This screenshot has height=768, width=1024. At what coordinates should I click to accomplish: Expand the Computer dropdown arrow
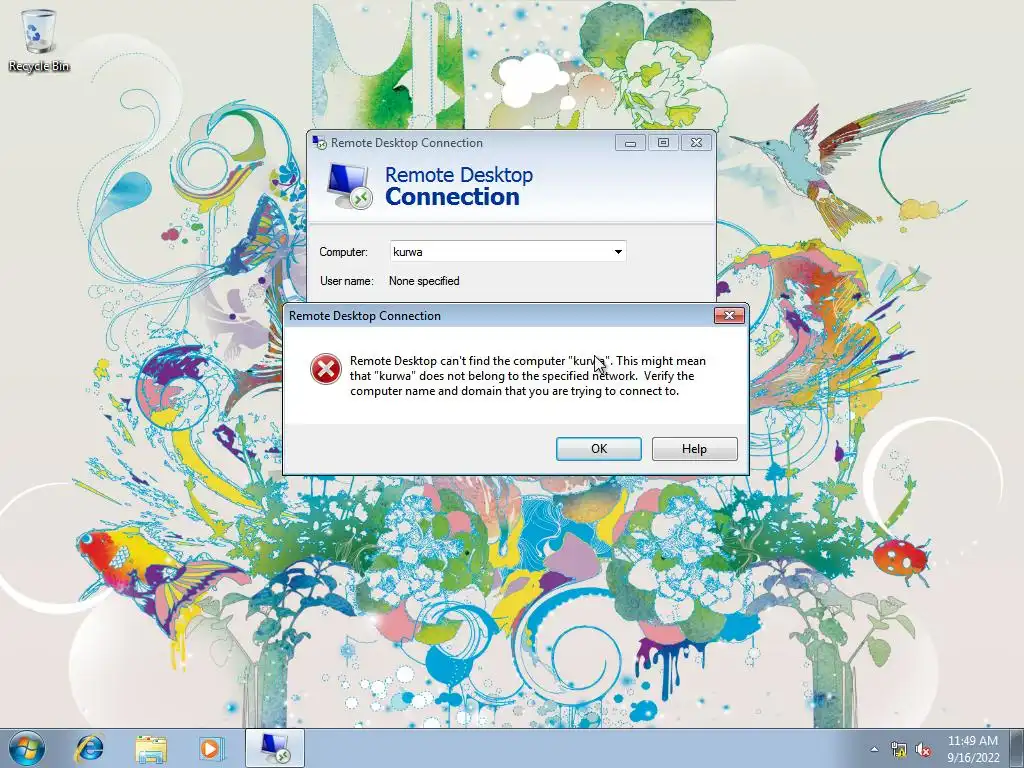click(x=618, y=251)
